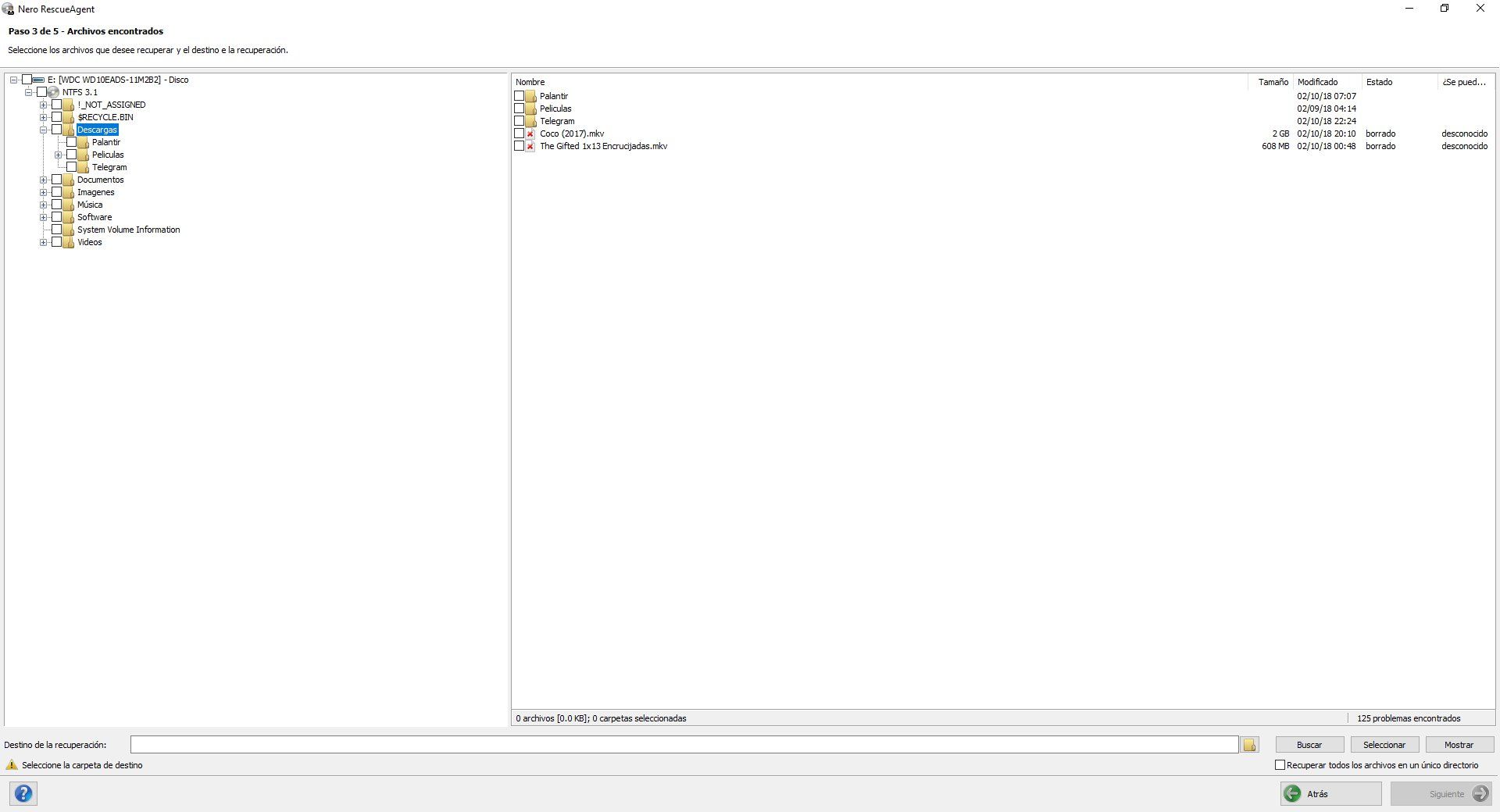This screenshot has width=1500, height=812.
Task: Sort by Modificado column header
Action: click(1327, 82)
